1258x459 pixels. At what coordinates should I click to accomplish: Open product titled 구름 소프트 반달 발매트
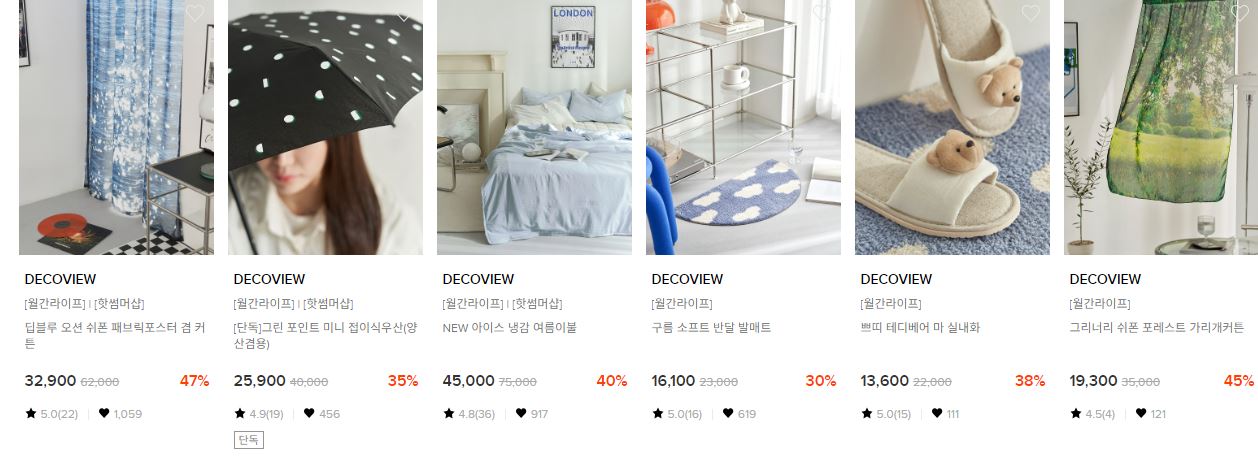coord(711,327)
